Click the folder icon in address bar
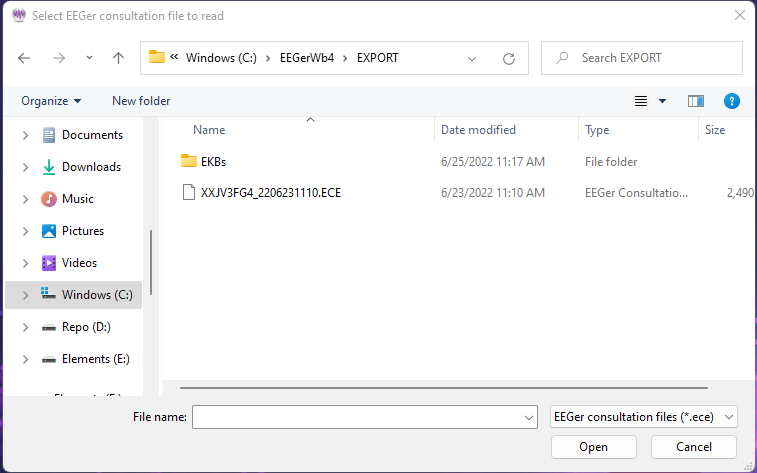757x473 pixels. 156,57
